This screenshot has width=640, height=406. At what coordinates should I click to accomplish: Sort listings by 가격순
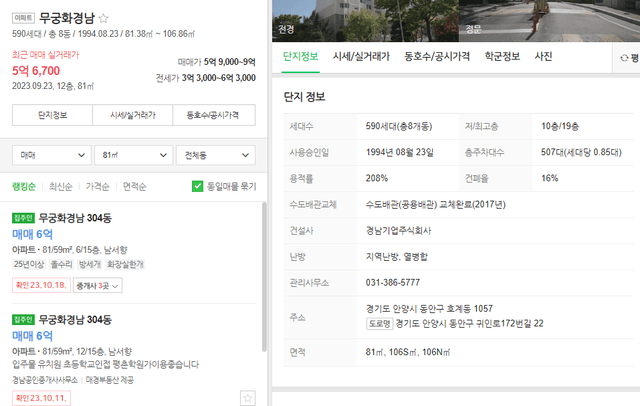98,186
